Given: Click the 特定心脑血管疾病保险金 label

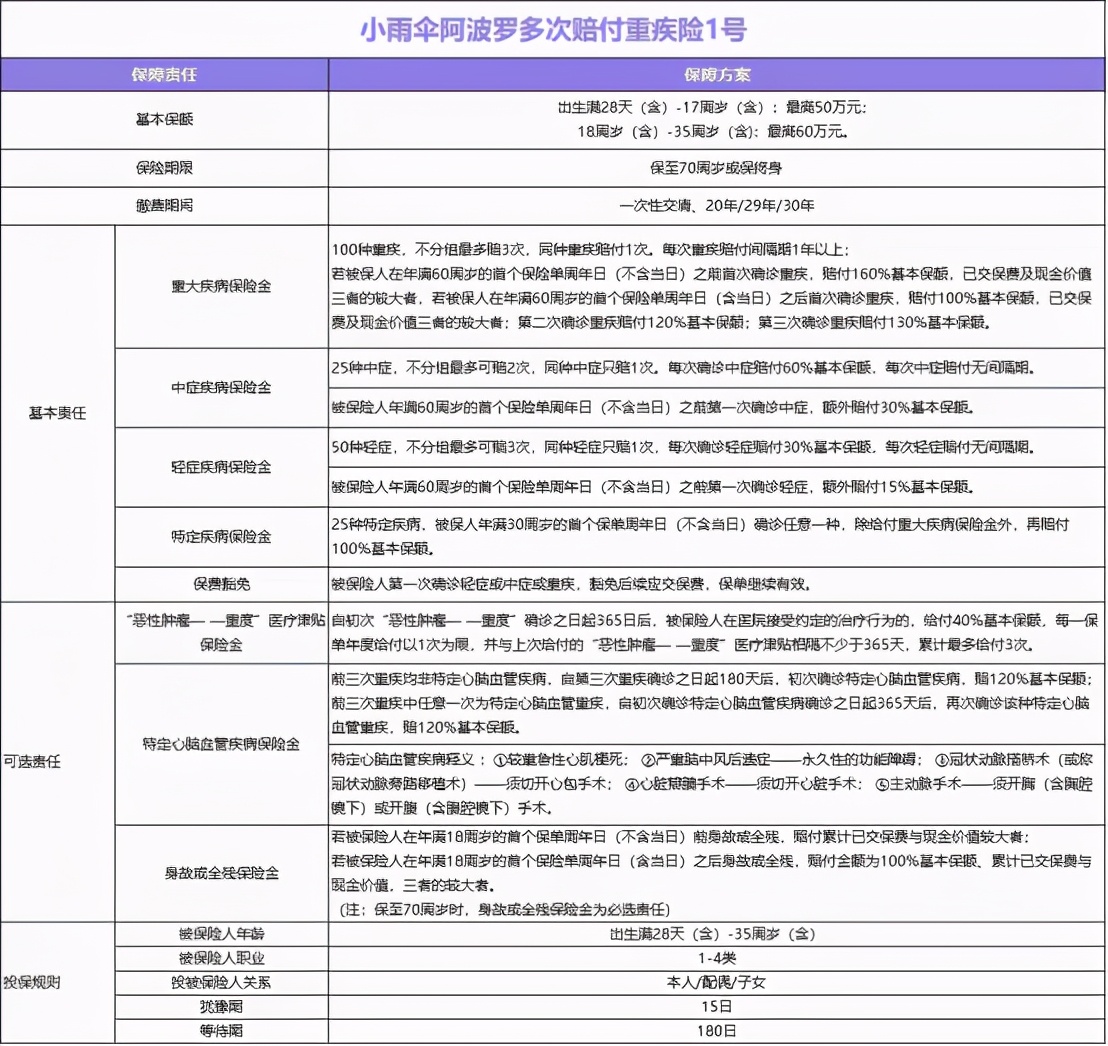Looking at the screenshot, I should coord(221,742).
